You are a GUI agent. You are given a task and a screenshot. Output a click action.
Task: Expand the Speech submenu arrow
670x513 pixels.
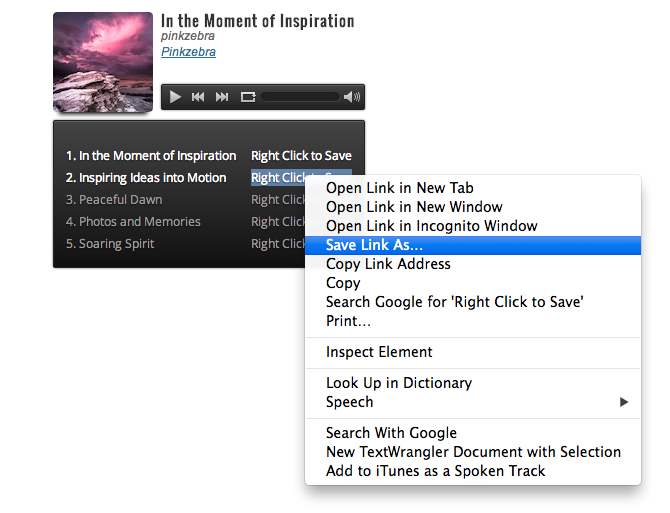pyautogui.click(x=623, y=402)
